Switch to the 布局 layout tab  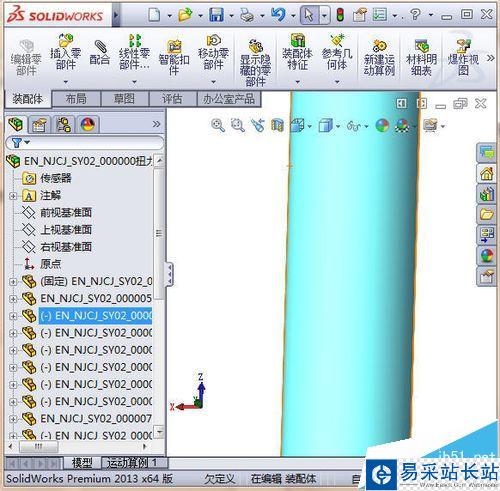(76, 99)
